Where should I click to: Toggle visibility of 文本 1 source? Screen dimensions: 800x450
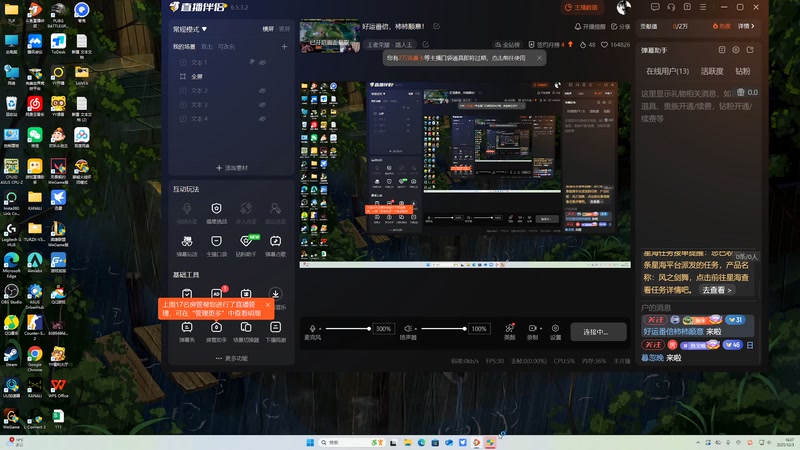tap(262, 62)
